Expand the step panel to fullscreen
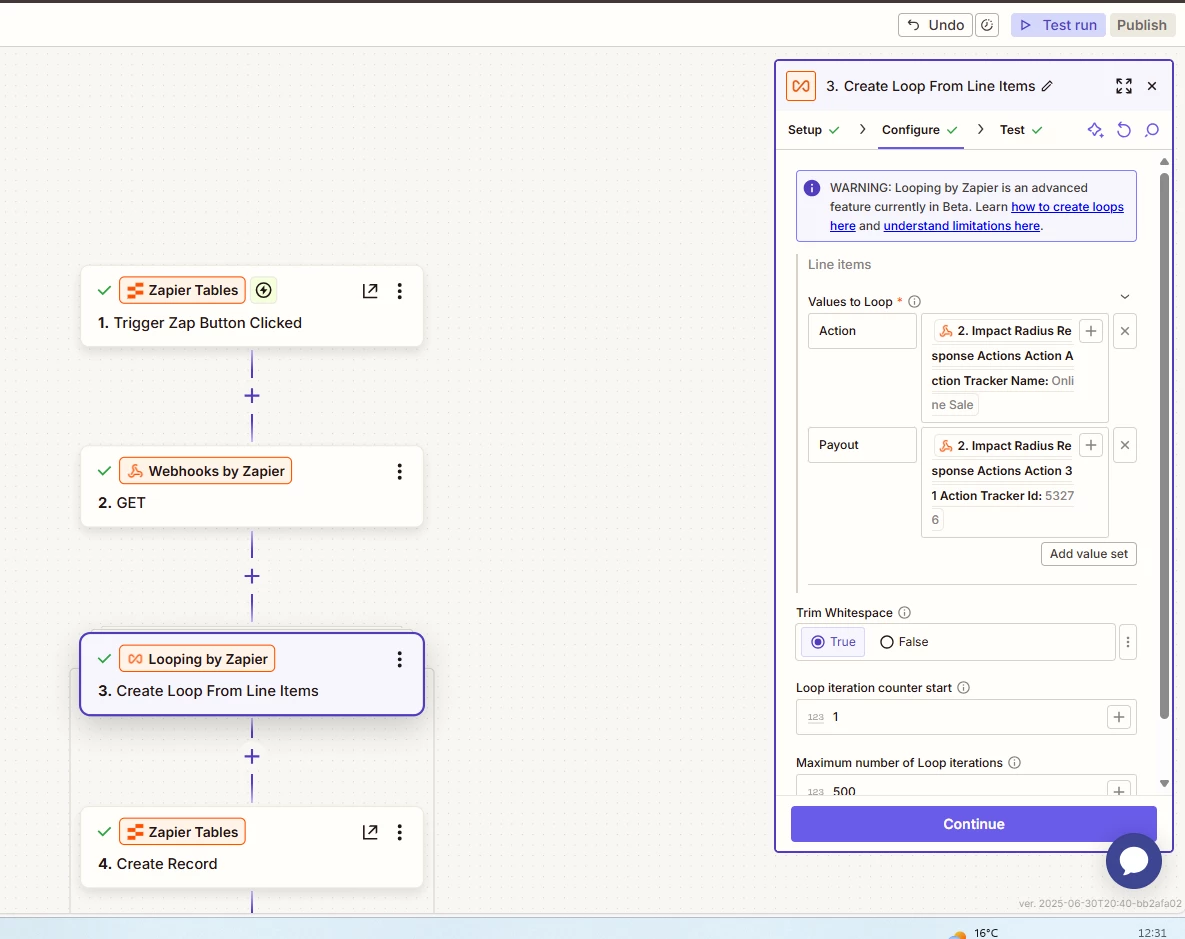Image resolution: width=1185 pixels, height=939 pixels. pyautogui.click(x=1124, y=86)
